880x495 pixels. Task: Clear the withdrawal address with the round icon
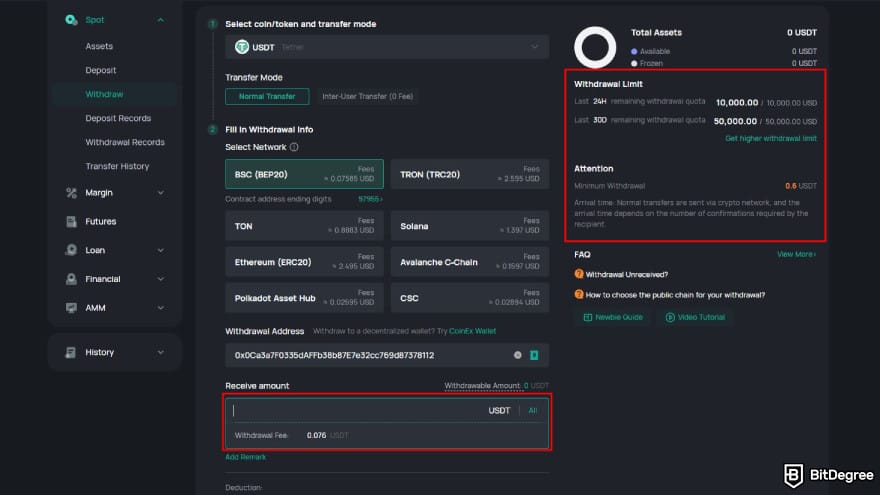(x=517, y=355)
